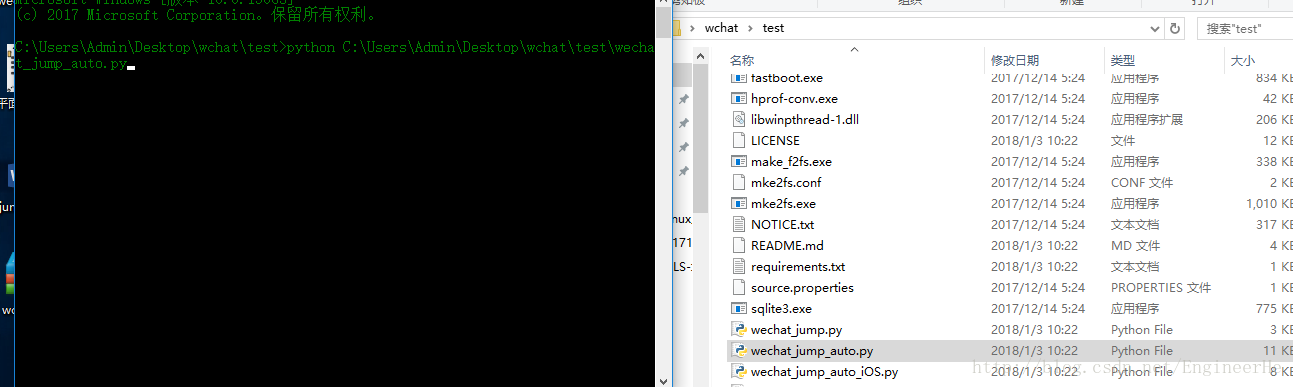
Task: Click the requirements.txt file icon
Action: pyautogui.click(x=739, y=266)
